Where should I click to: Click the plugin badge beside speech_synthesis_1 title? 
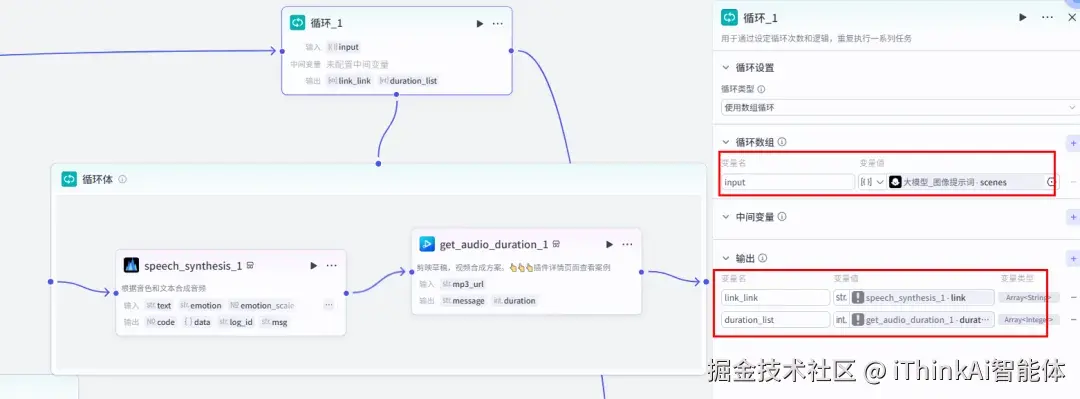click(x=251, y=265)
